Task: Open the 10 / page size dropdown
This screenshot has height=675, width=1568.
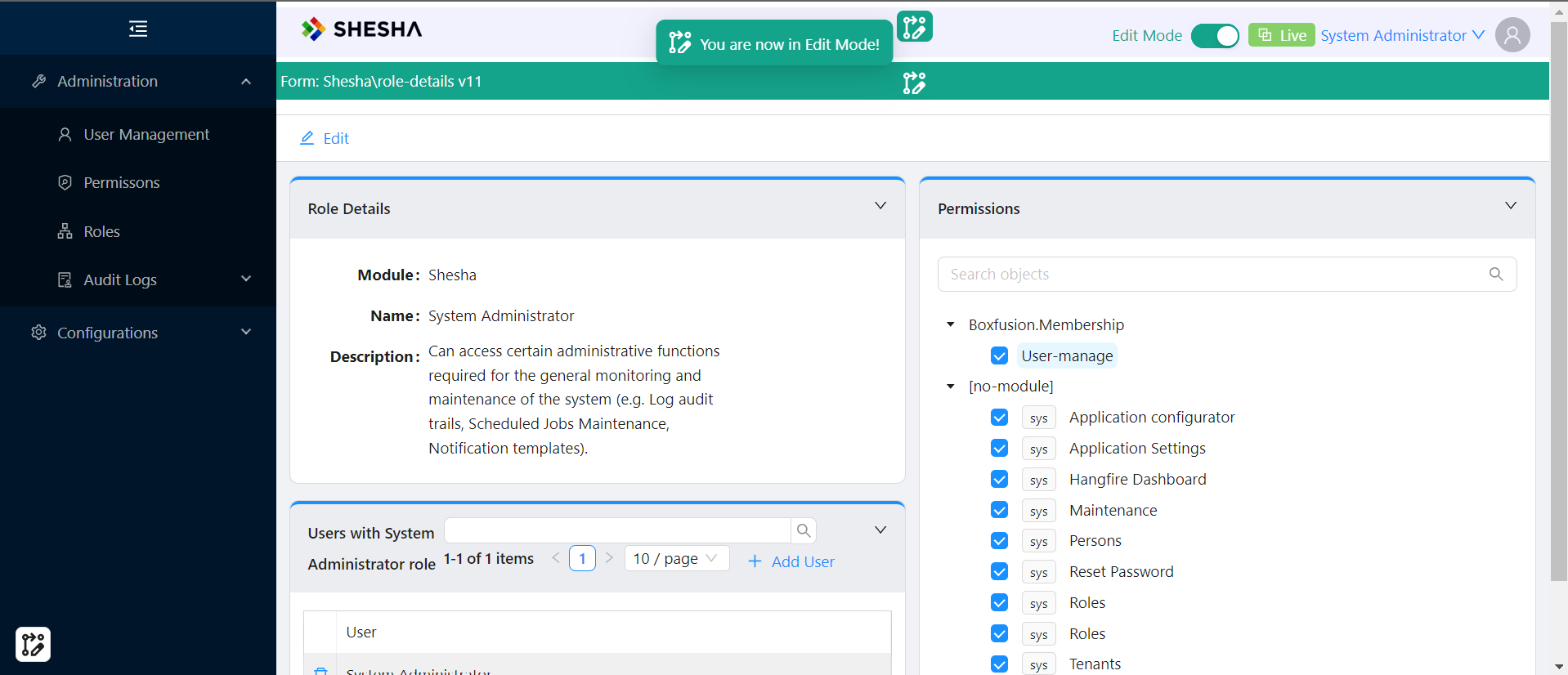Action: pos(677,558)
